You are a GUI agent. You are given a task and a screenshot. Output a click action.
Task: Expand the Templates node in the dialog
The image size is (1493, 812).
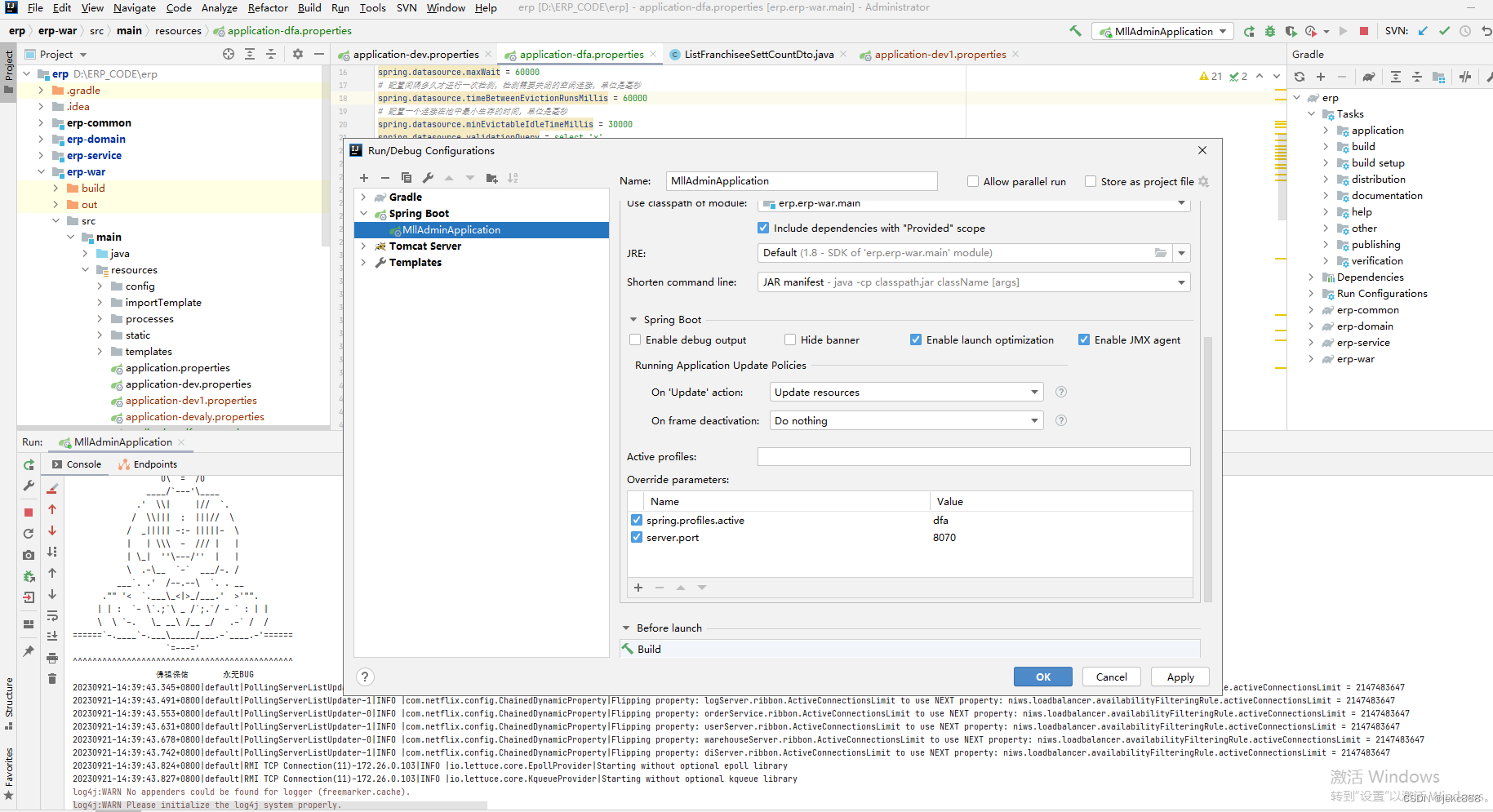[x=363, y=262]
